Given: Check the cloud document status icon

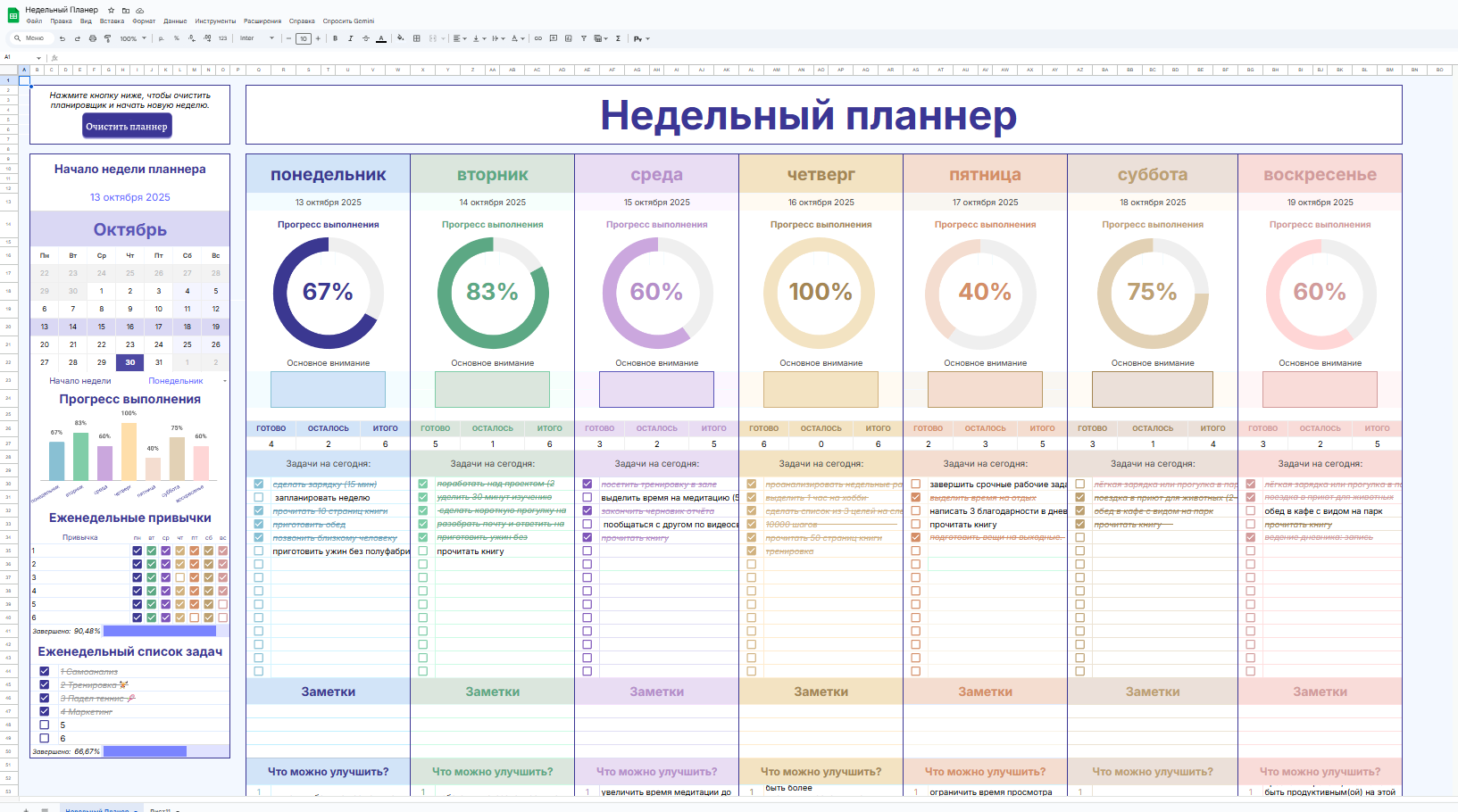Looking at the screenshot, I should 139,10.
